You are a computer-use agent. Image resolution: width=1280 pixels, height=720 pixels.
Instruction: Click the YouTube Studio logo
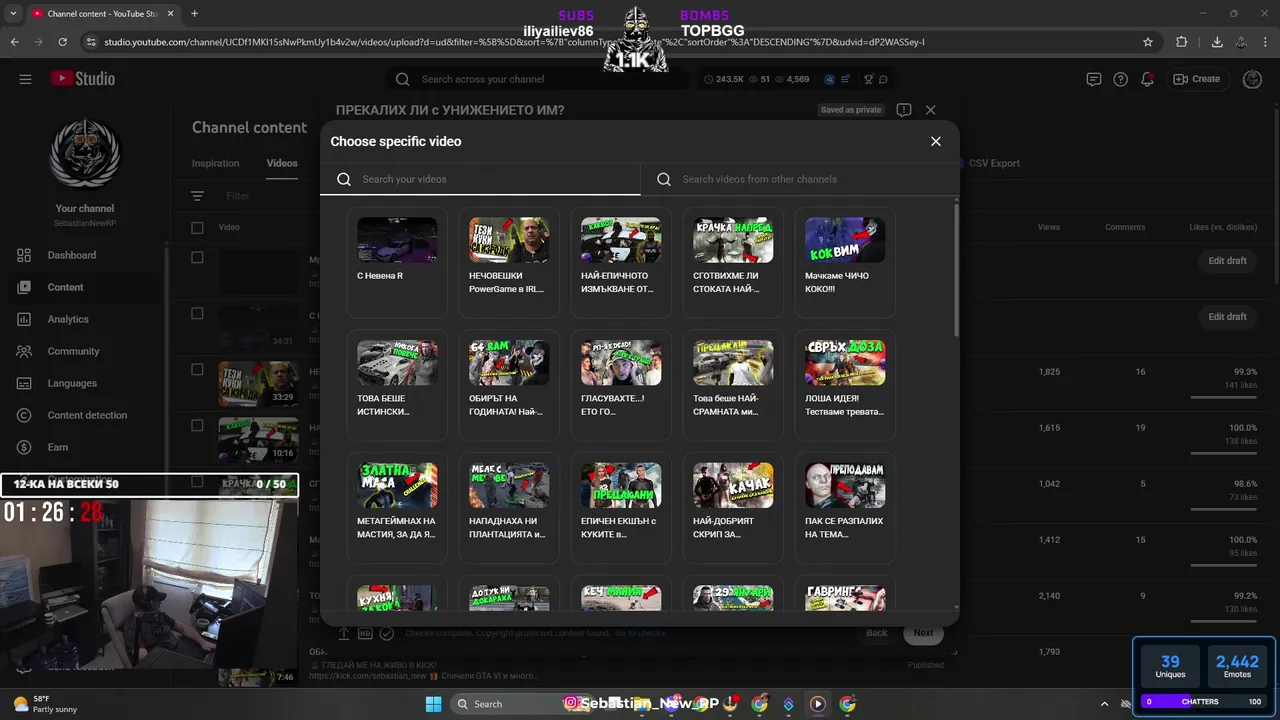click(83, 79)
